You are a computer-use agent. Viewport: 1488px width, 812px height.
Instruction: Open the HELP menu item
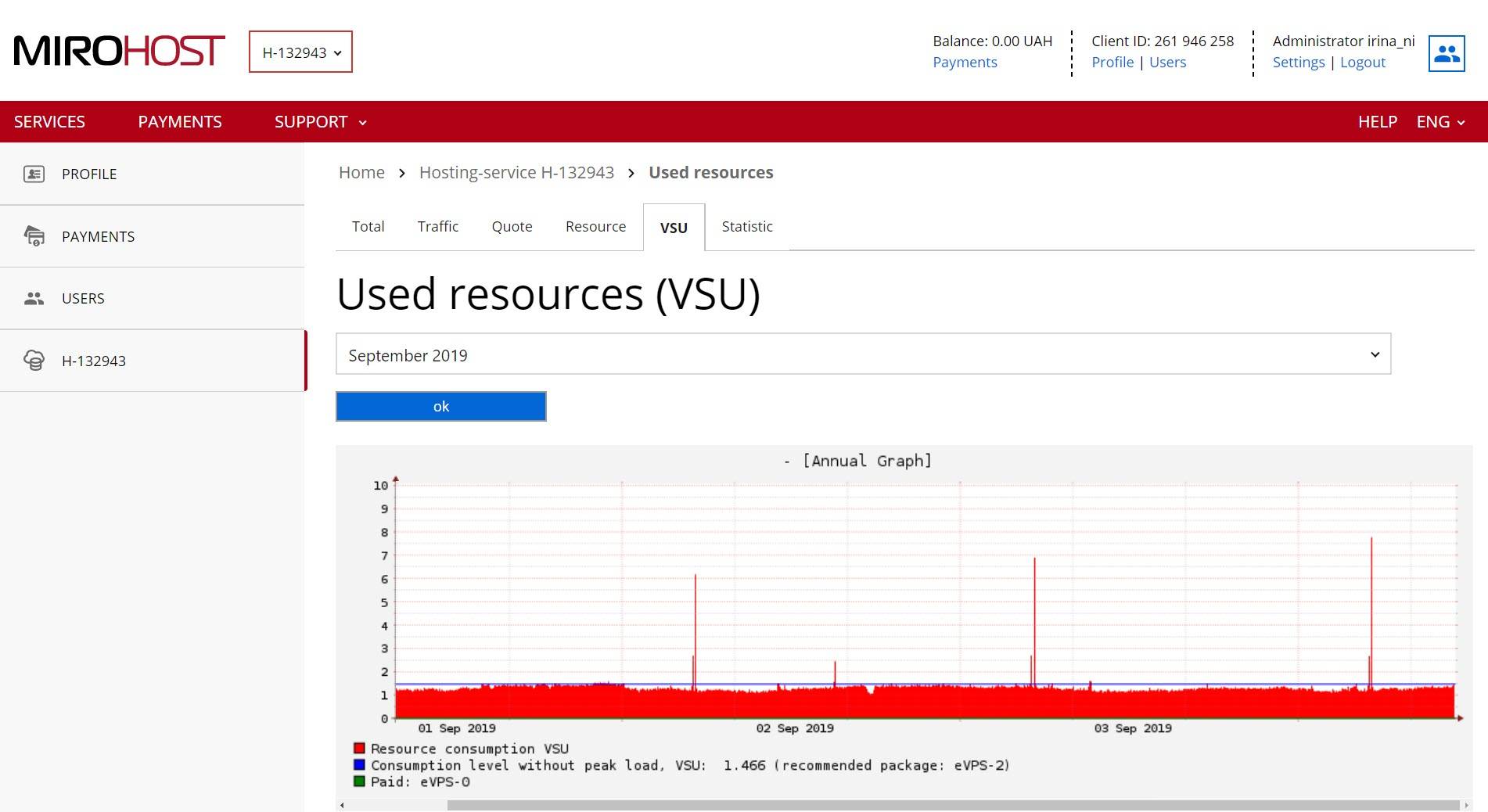click(1377, 122)
